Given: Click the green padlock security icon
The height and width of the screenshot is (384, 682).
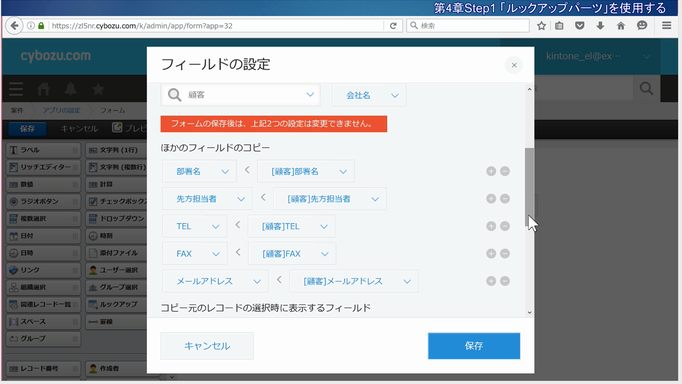Looking at the screenshot, I should pos(41,26).
